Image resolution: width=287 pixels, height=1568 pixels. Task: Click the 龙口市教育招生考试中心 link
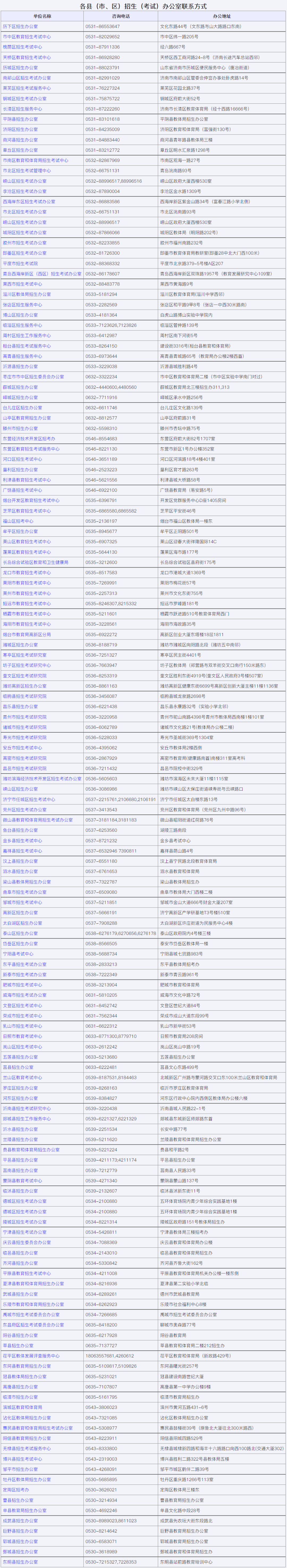[x=27, y=573]
